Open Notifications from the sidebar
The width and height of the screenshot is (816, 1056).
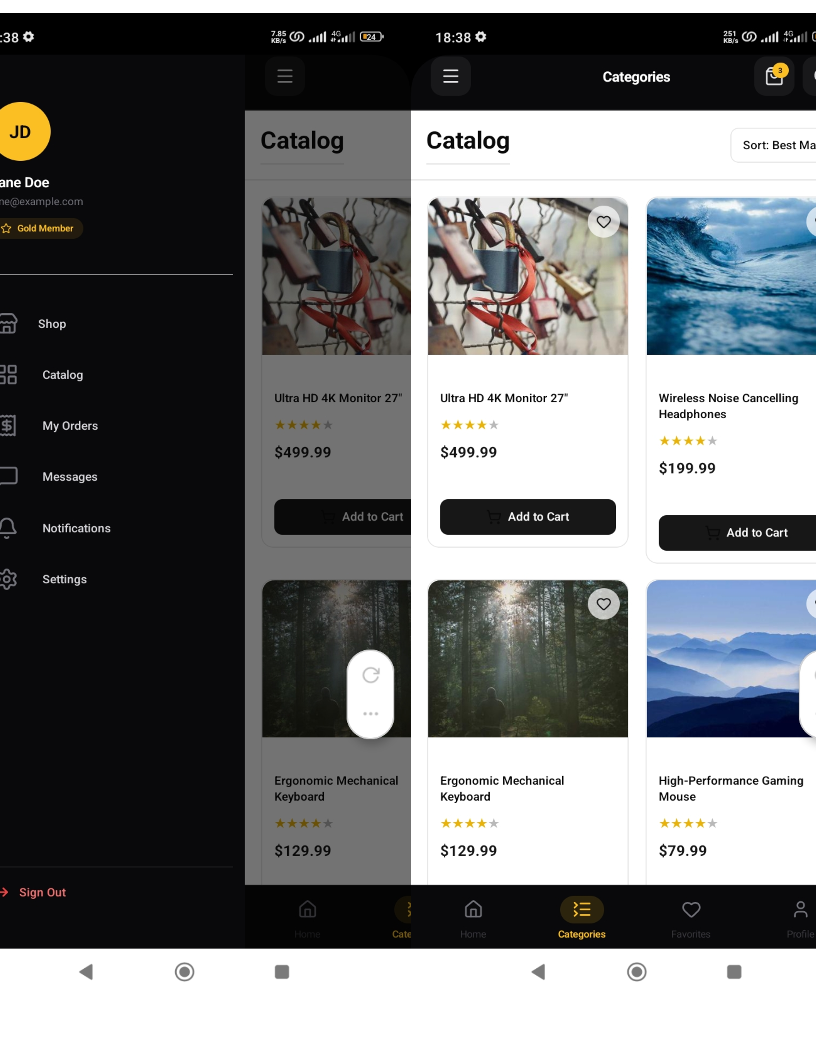[x=76, y=528]
